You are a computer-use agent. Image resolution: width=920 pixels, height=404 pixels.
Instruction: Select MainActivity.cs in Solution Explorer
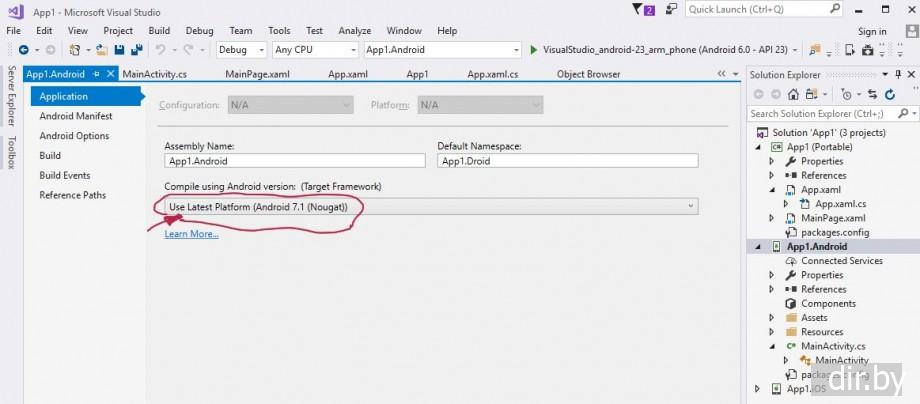pos(833,347)
